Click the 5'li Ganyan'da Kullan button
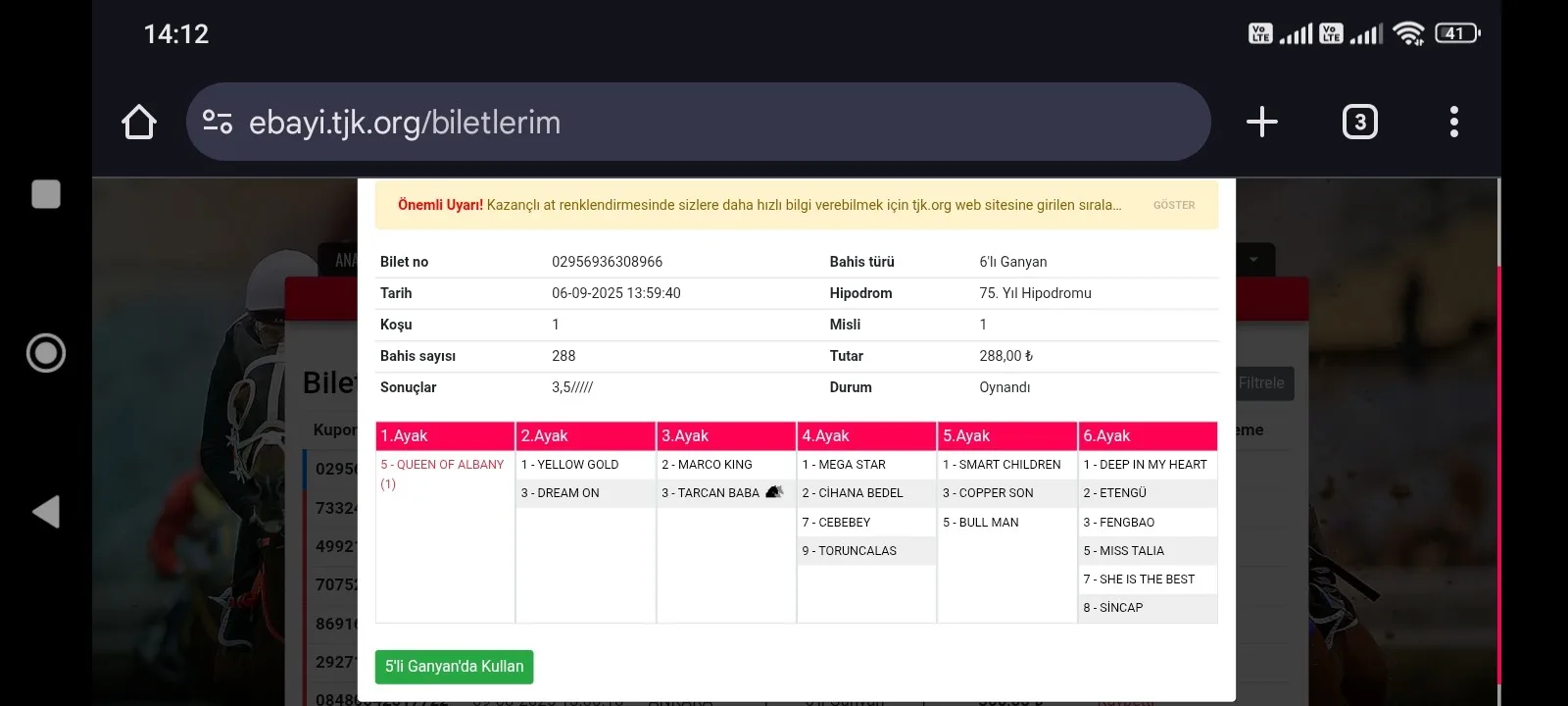The width and height of the screenshot is (1568, 706). [x=454, y=667]
